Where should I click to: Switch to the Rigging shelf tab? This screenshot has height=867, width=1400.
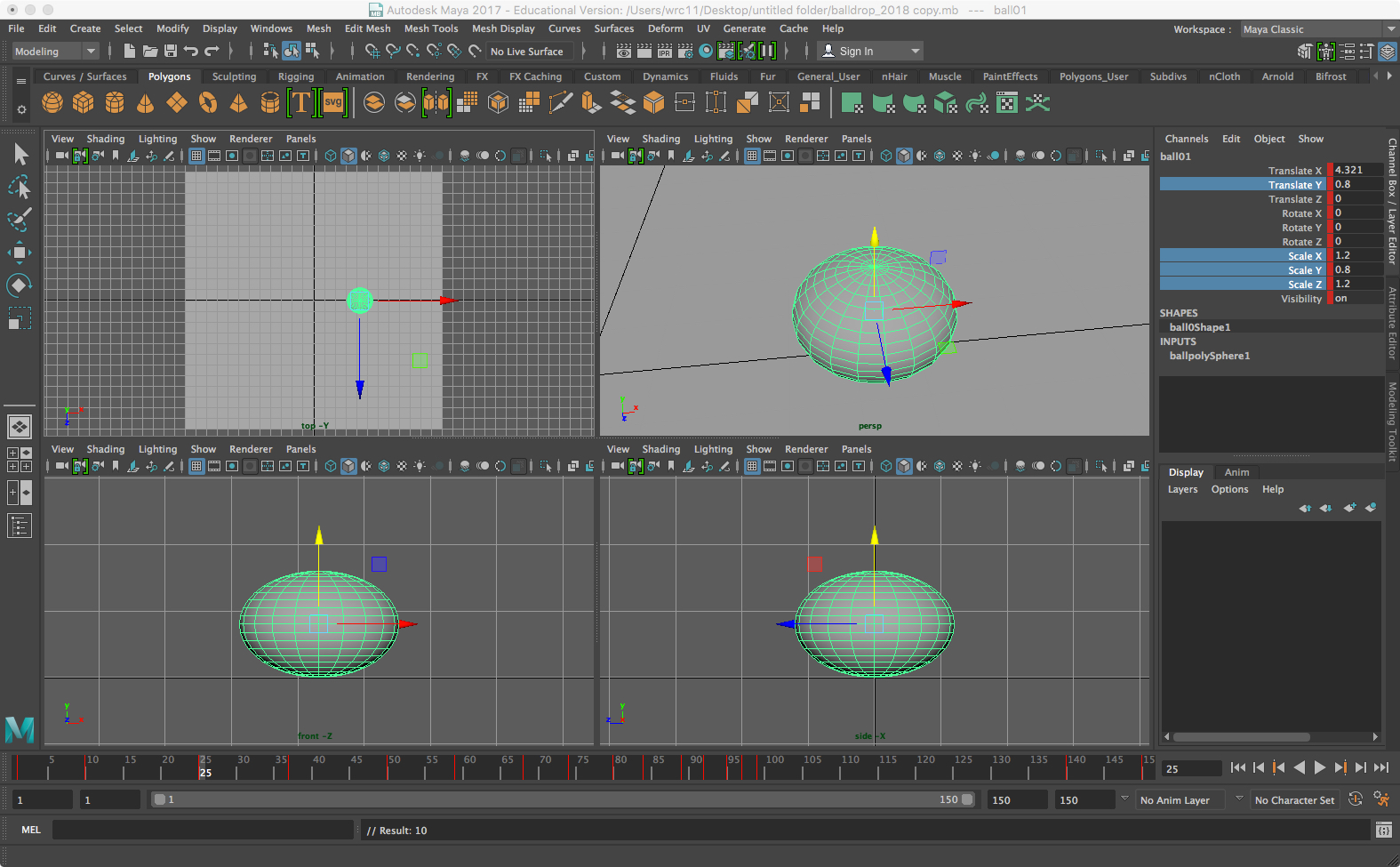[295, 76]
